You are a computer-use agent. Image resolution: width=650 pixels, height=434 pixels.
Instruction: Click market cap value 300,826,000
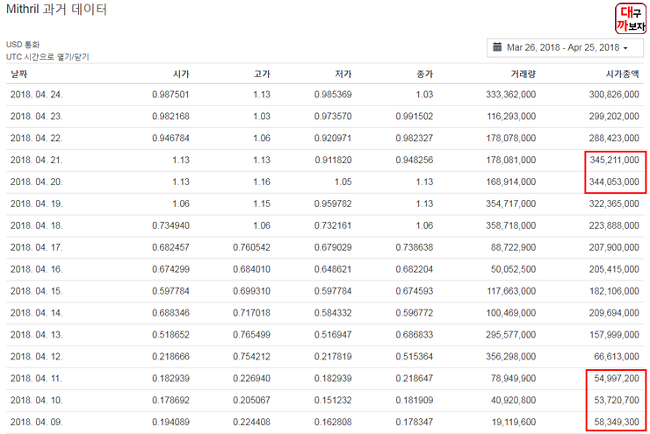pyautogui.click(x=614, y=95)
